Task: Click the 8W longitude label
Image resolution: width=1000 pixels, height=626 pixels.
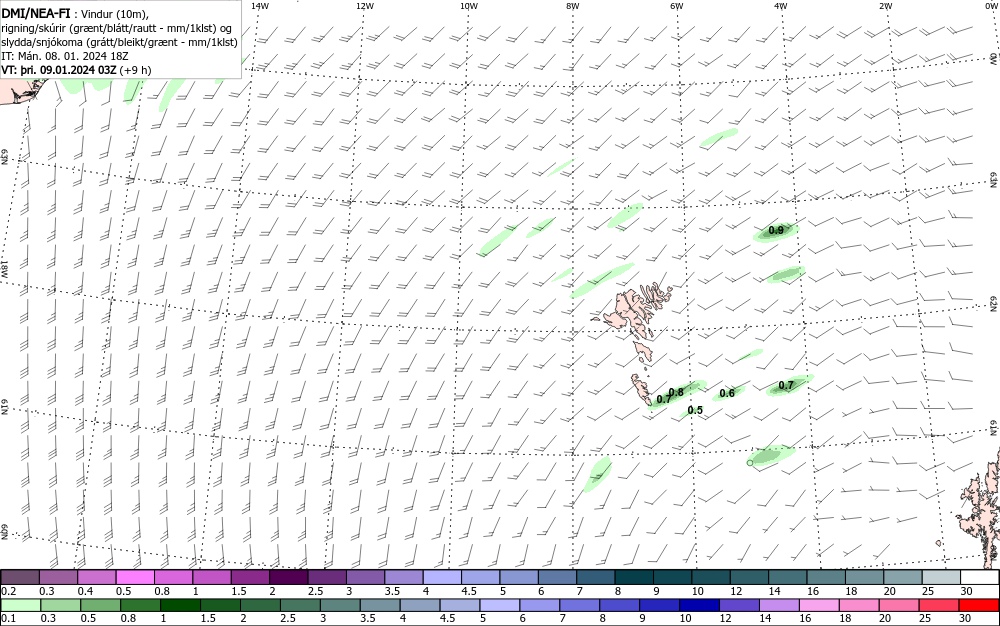Action: [573, 6]
